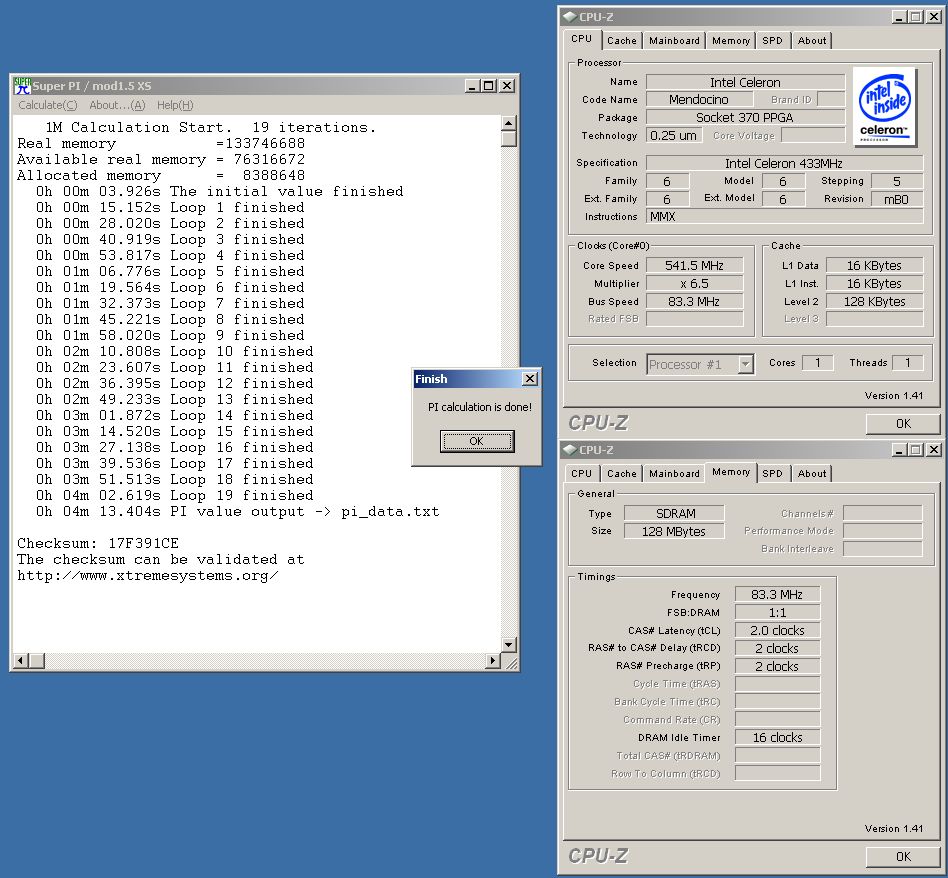948x878 pixels.
Task: Open the Calculate menu in Super PI
Action: pyautogui.click(x=48, y=105)
